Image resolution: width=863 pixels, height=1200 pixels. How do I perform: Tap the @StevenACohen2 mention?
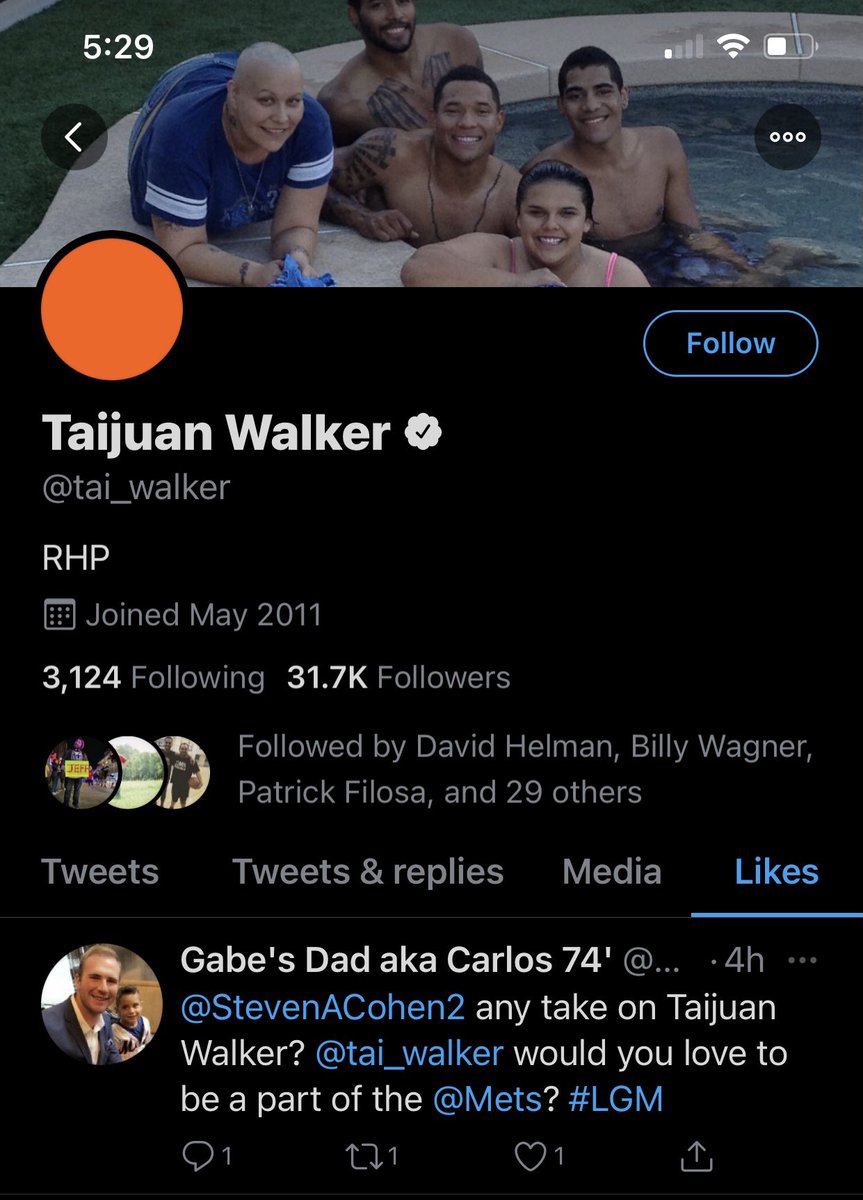coord(323,1007)
